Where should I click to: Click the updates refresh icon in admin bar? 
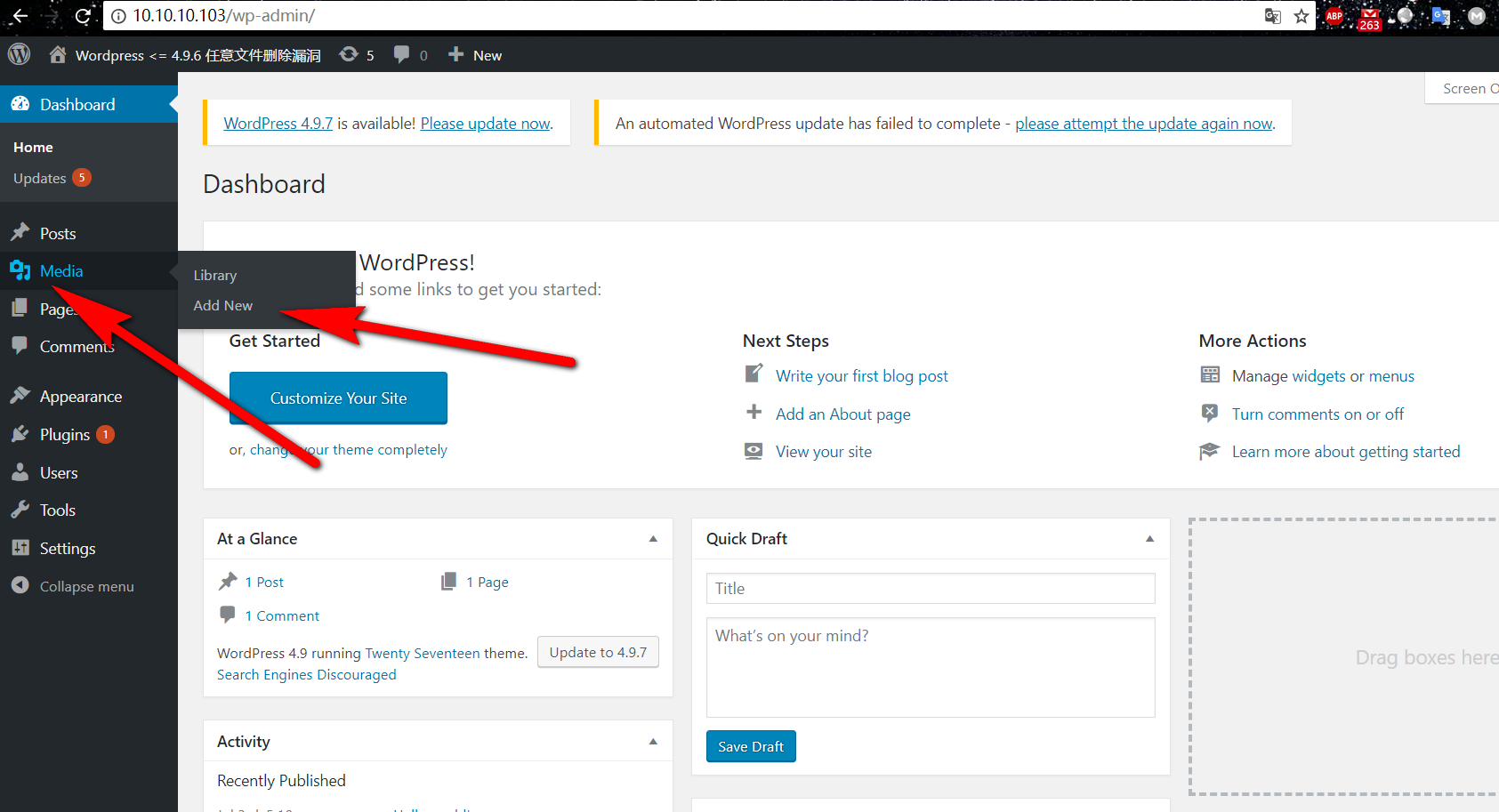pyautogui.click(x=349, y=54)
